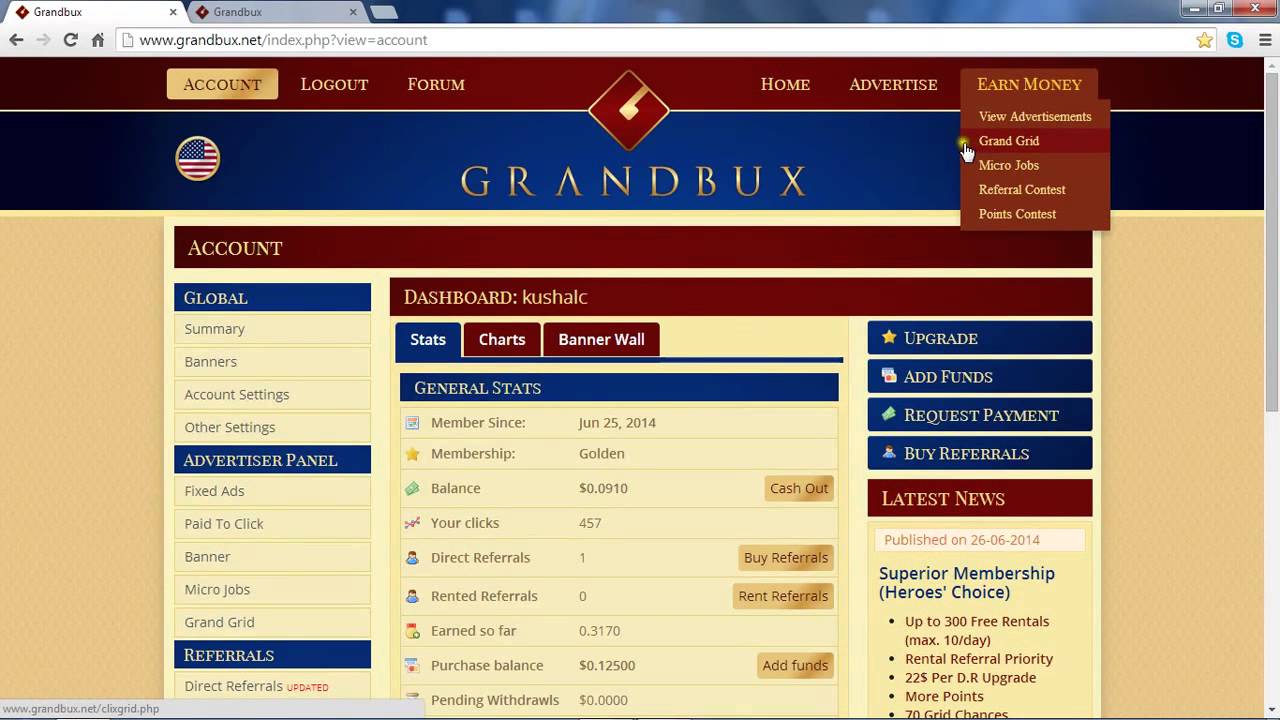Click the Earned so far icon
Image resolution: width=1280 pixels, height=720 pixels.
[412, 631]
